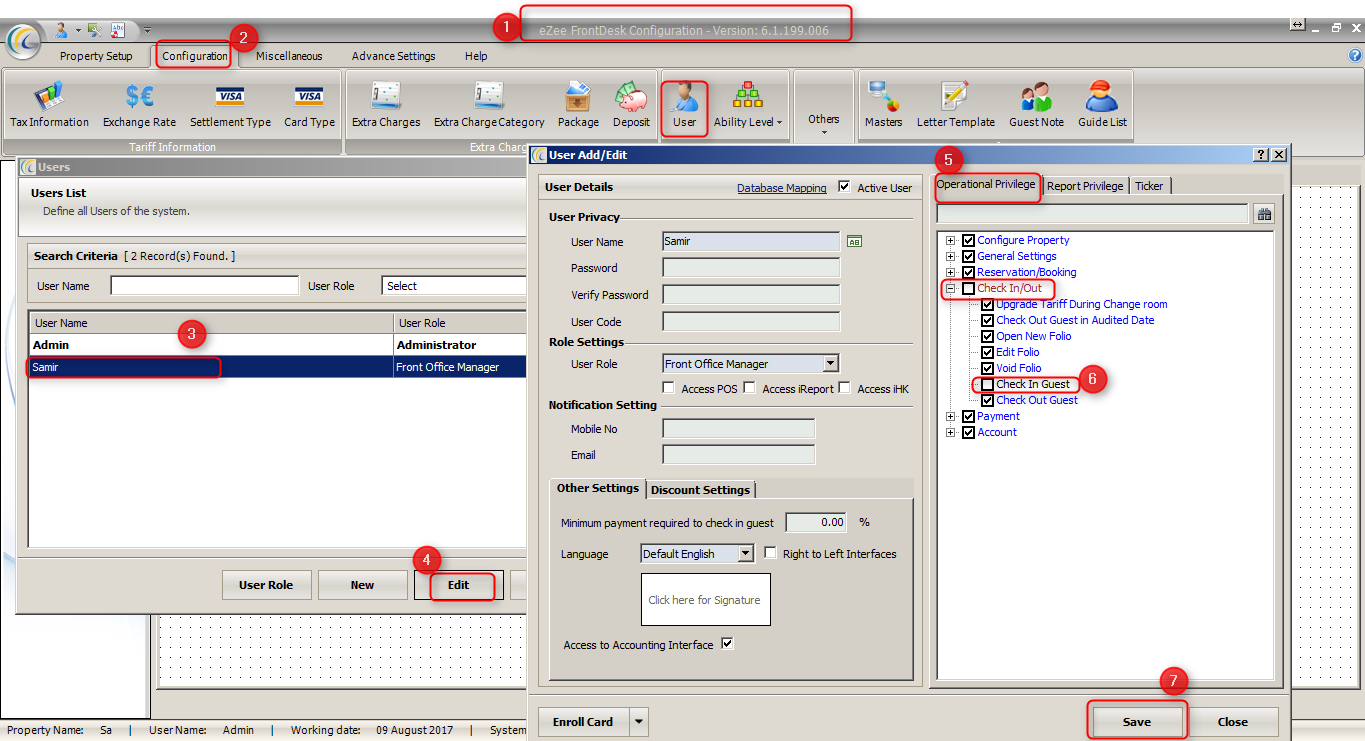Screen dimensions: 1365x741
Task: Click the Edit button in Users window
Action: click(458, 585)
